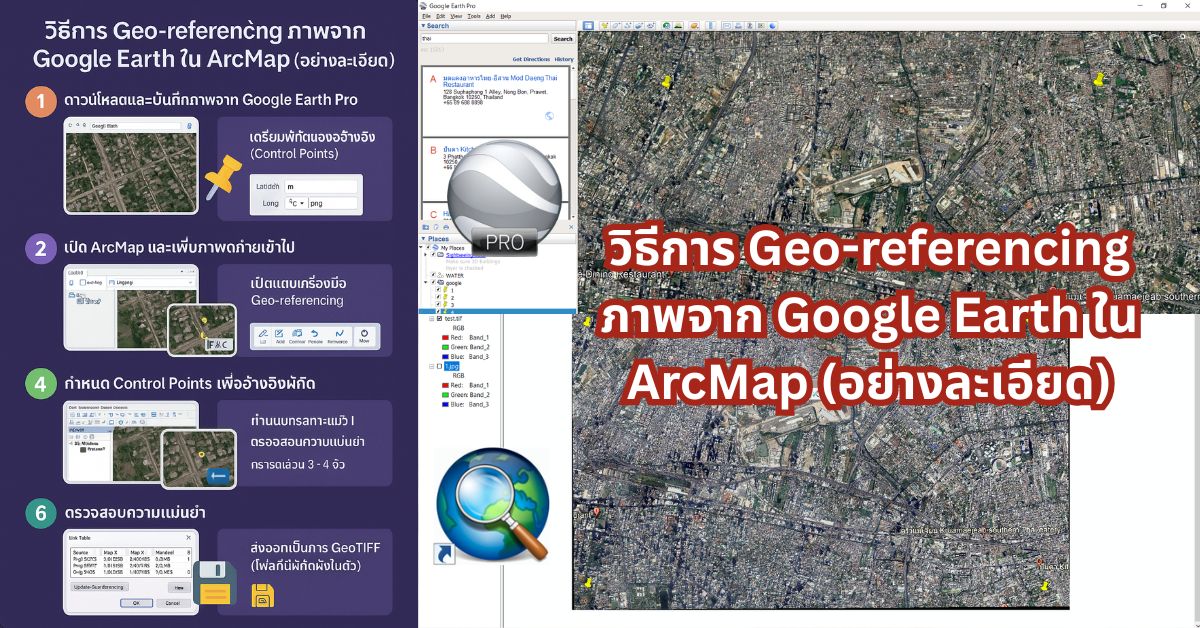Collapse the 1.jpg layer minus box
This screenshot has width=1200, height=628.
click(431, 366)
